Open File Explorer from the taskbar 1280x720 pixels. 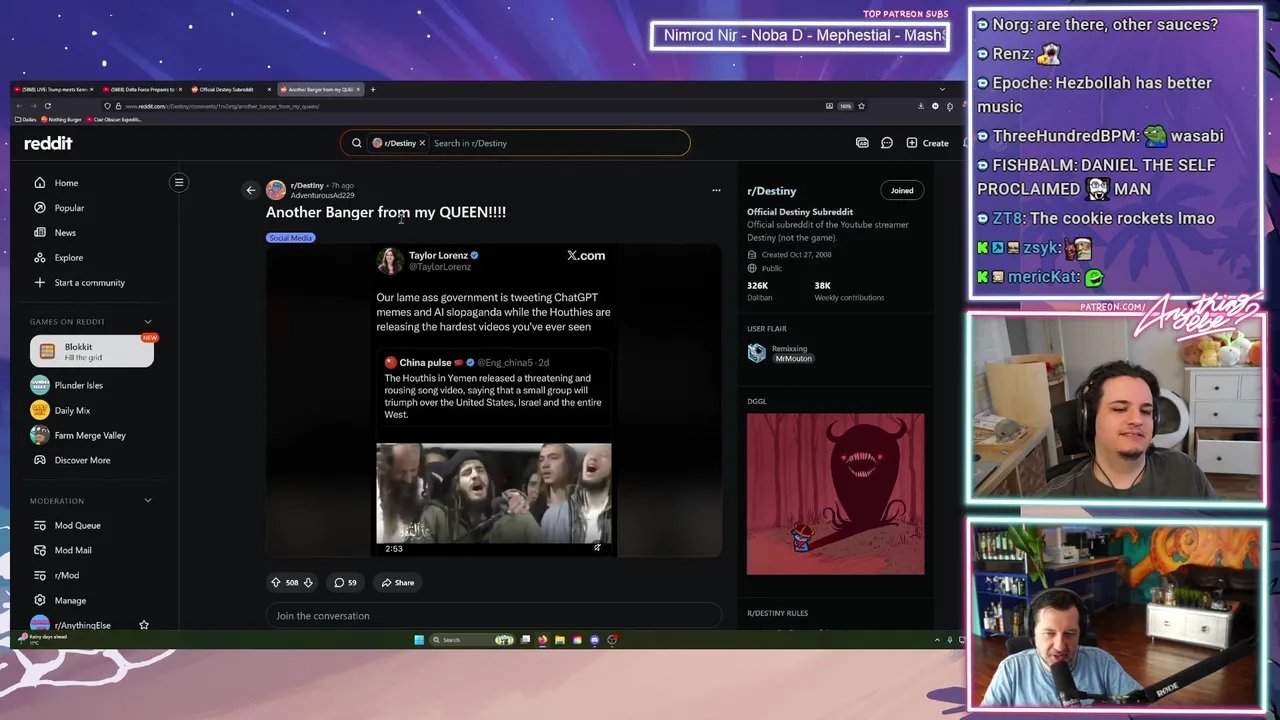pos(560,640)
